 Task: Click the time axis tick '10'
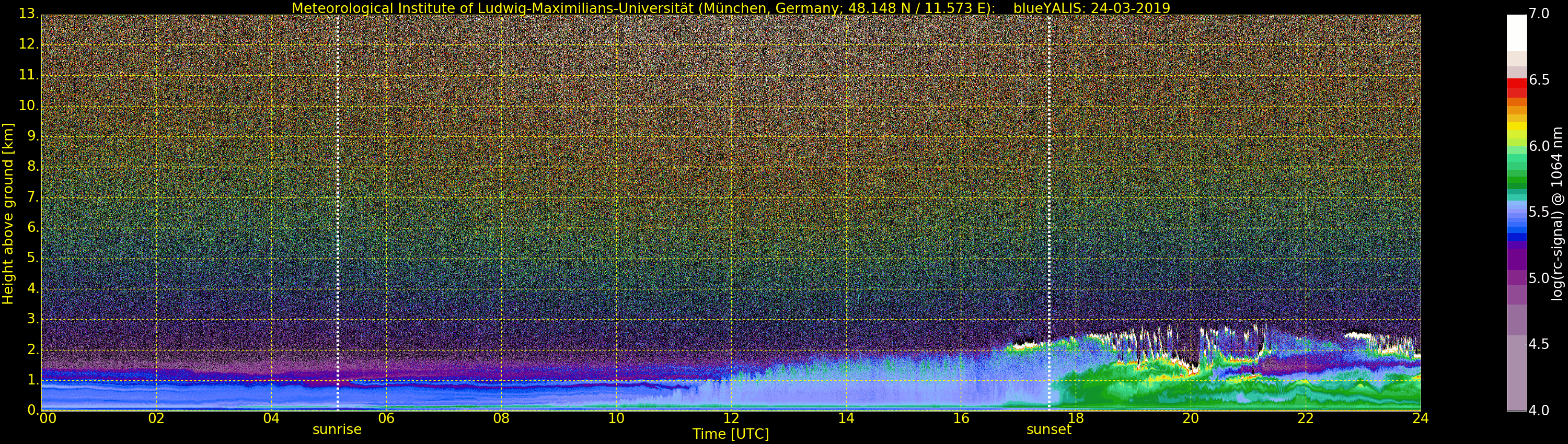click(x=616, y=418)
